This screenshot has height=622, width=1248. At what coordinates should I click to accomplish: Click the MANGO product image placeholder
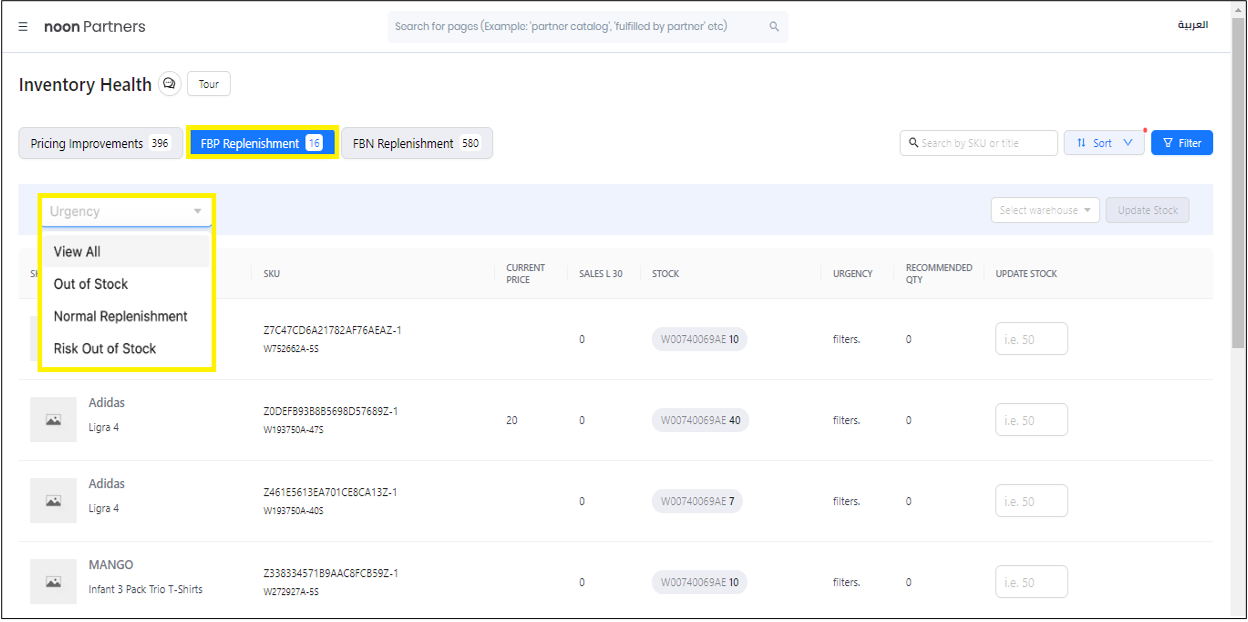53,582
